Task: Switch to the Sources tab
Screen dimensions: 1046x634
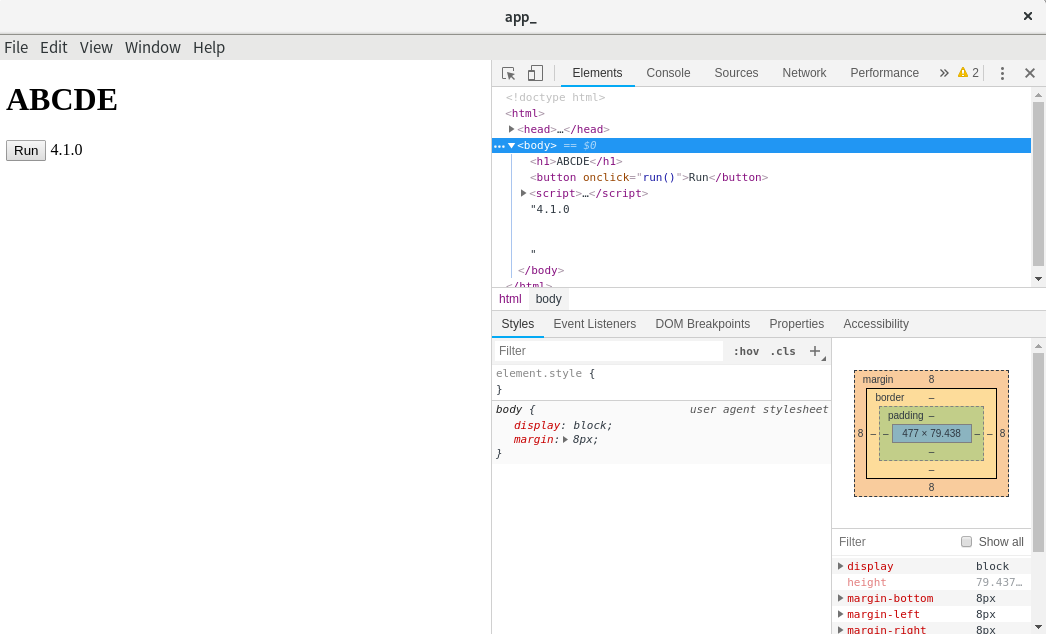Action: [736, 73]
